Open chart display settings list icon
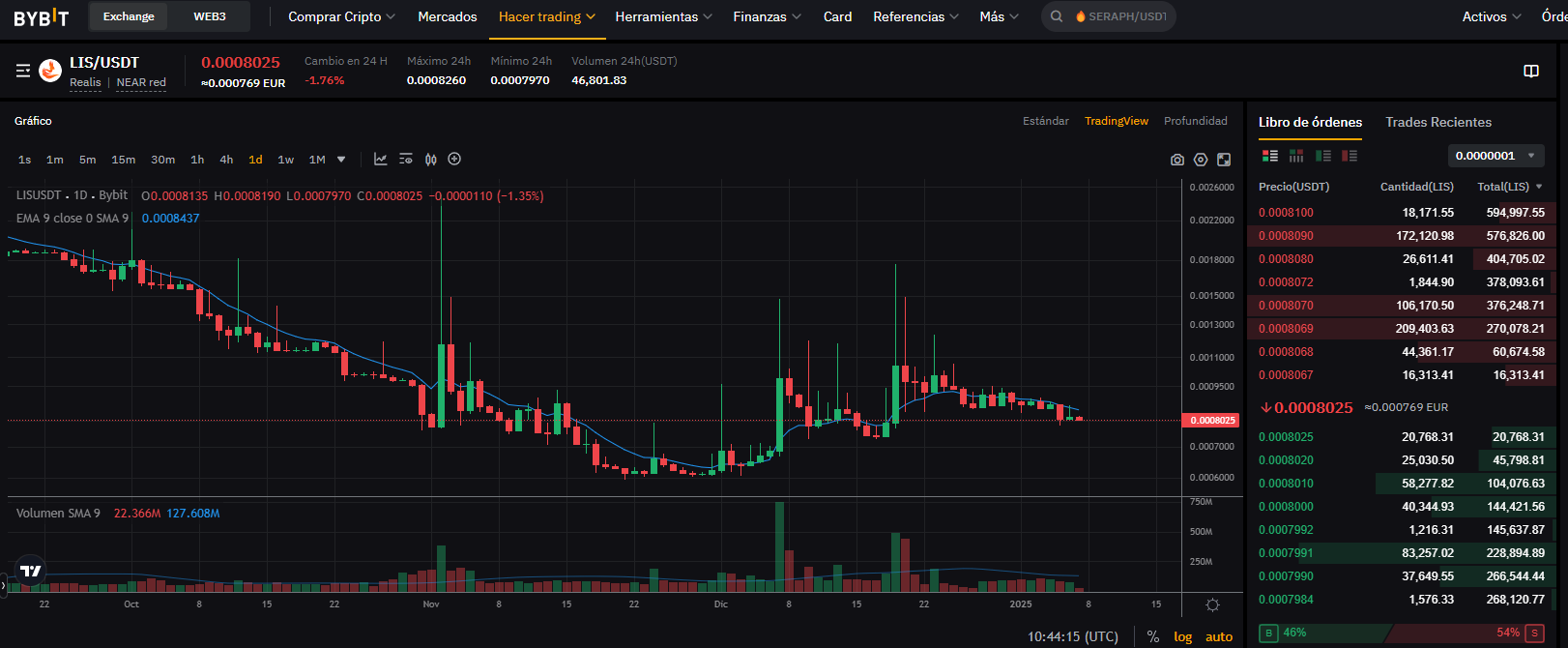This screenshot has height=648, width=1568. pyautogui.click(x=406, y=160)
